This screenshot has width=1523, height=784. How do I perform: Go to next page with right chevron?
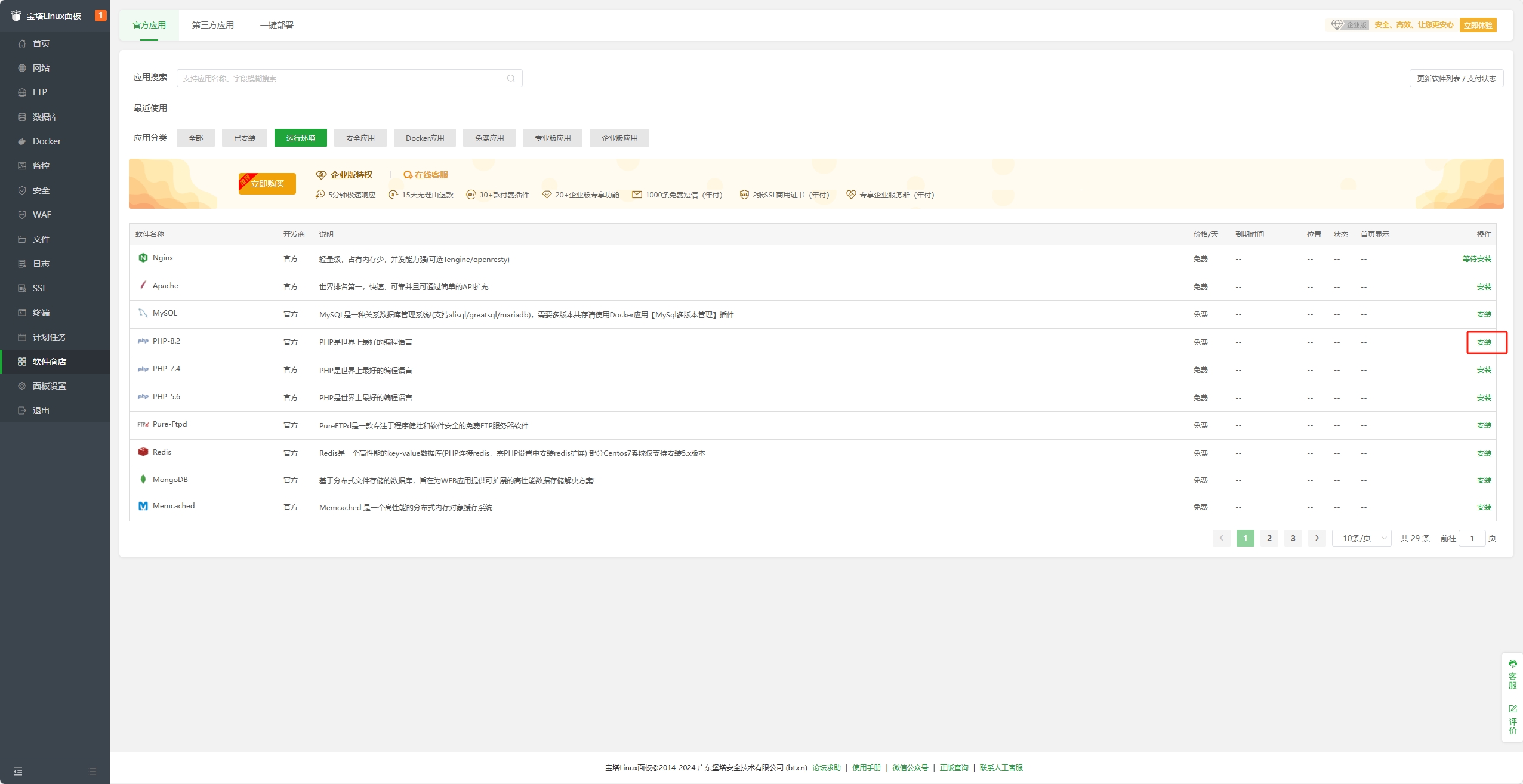coord(1317,538)
